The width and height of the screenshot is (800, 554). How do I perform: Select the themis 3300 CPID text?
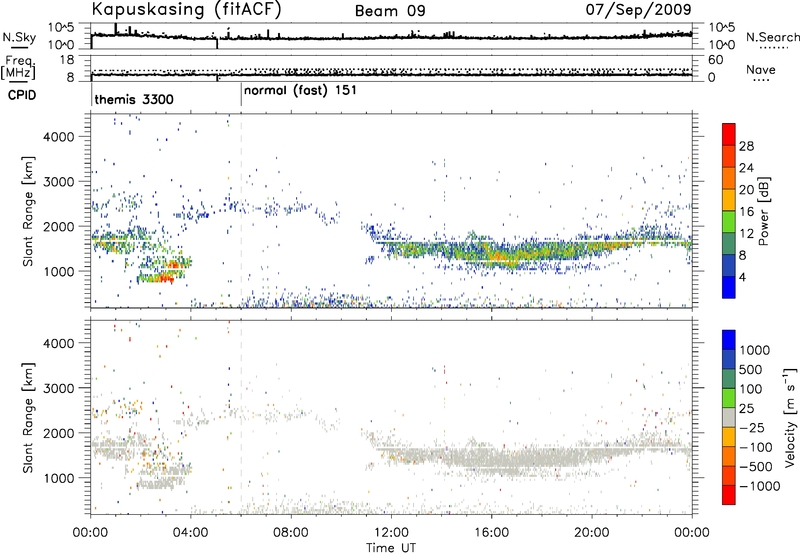[x=134, y=99]
